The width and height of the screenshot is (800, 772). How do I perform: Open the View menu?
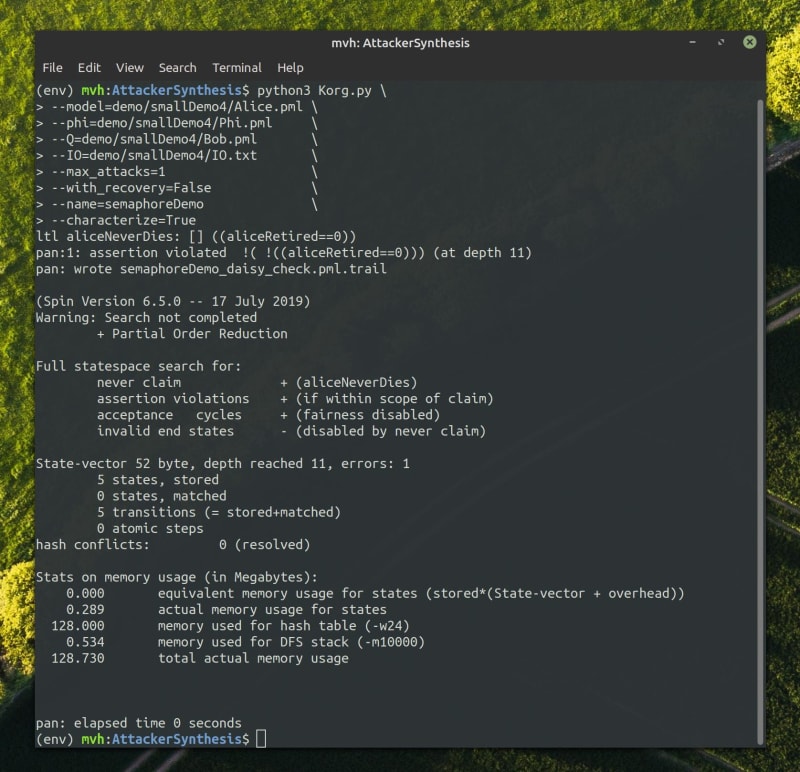(x=130, y=68)
